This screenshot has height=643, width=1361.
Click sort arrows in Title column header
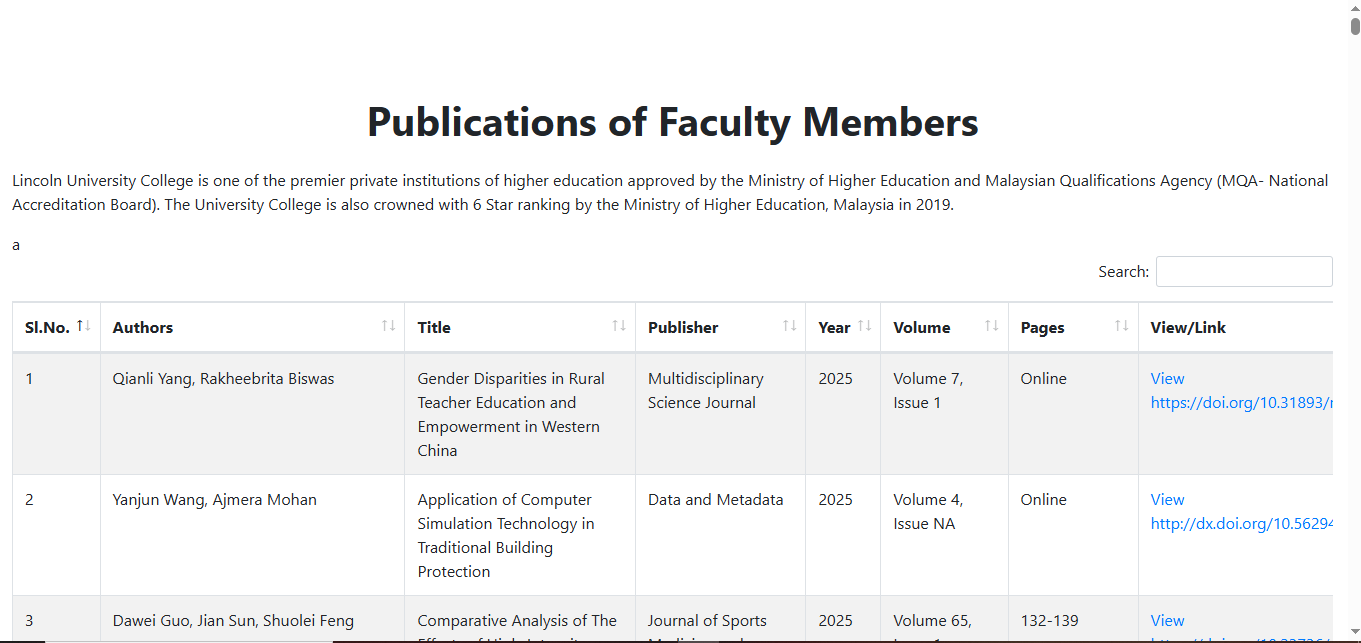pyautogui.click(x=619, y=326)
